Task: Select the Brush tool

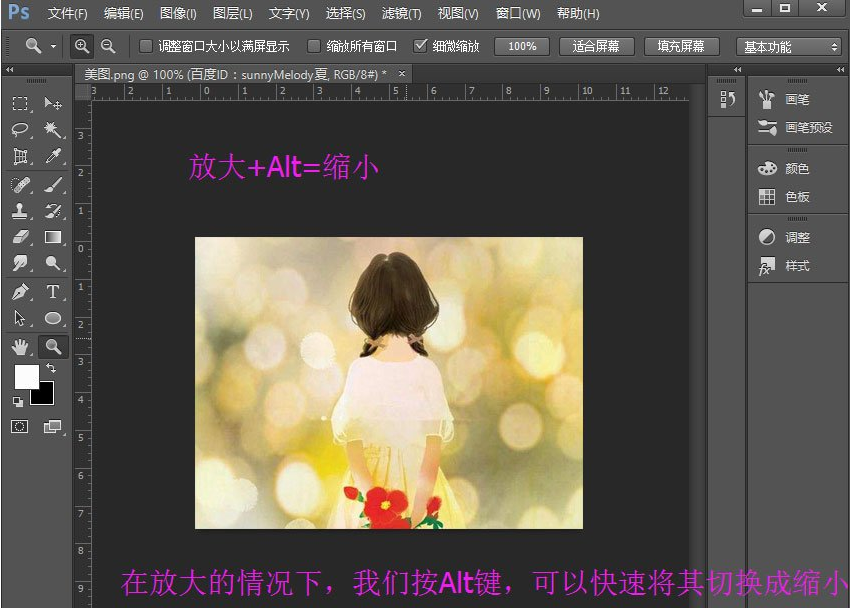Action: (x=53, y=185)
